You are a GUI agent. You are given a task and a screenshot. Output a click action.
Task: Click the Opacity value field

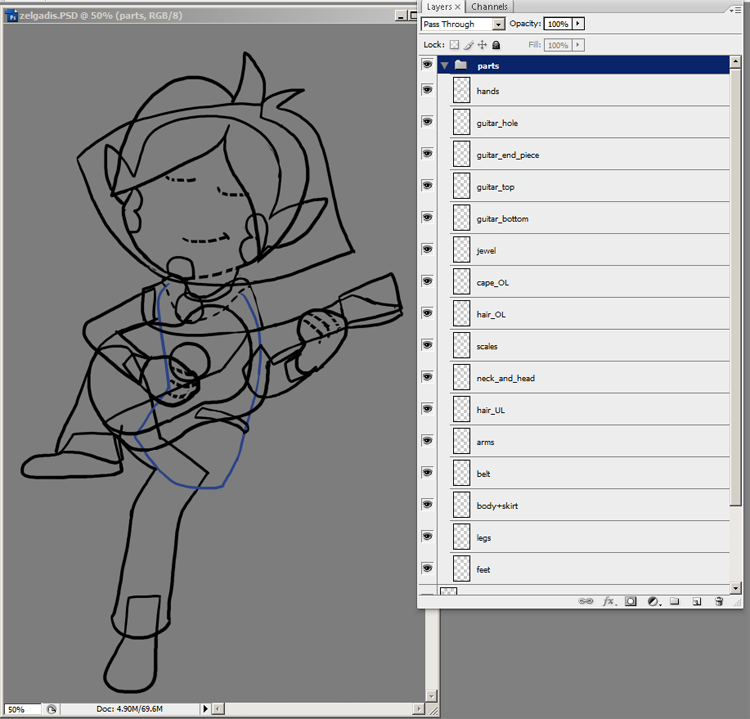click(558, 23)
